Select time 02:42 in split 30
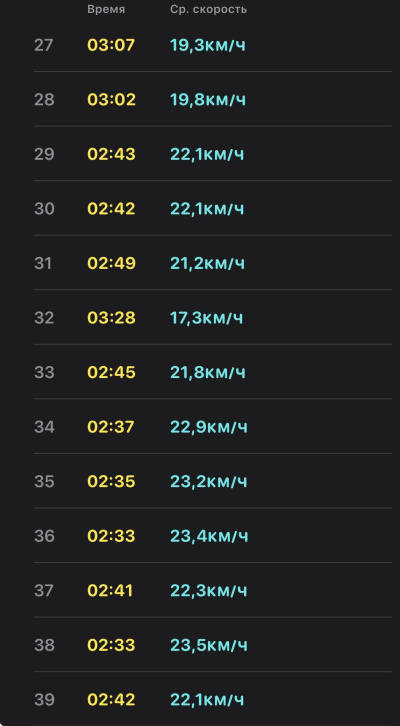Screen dimensions: 400x726 112,209
